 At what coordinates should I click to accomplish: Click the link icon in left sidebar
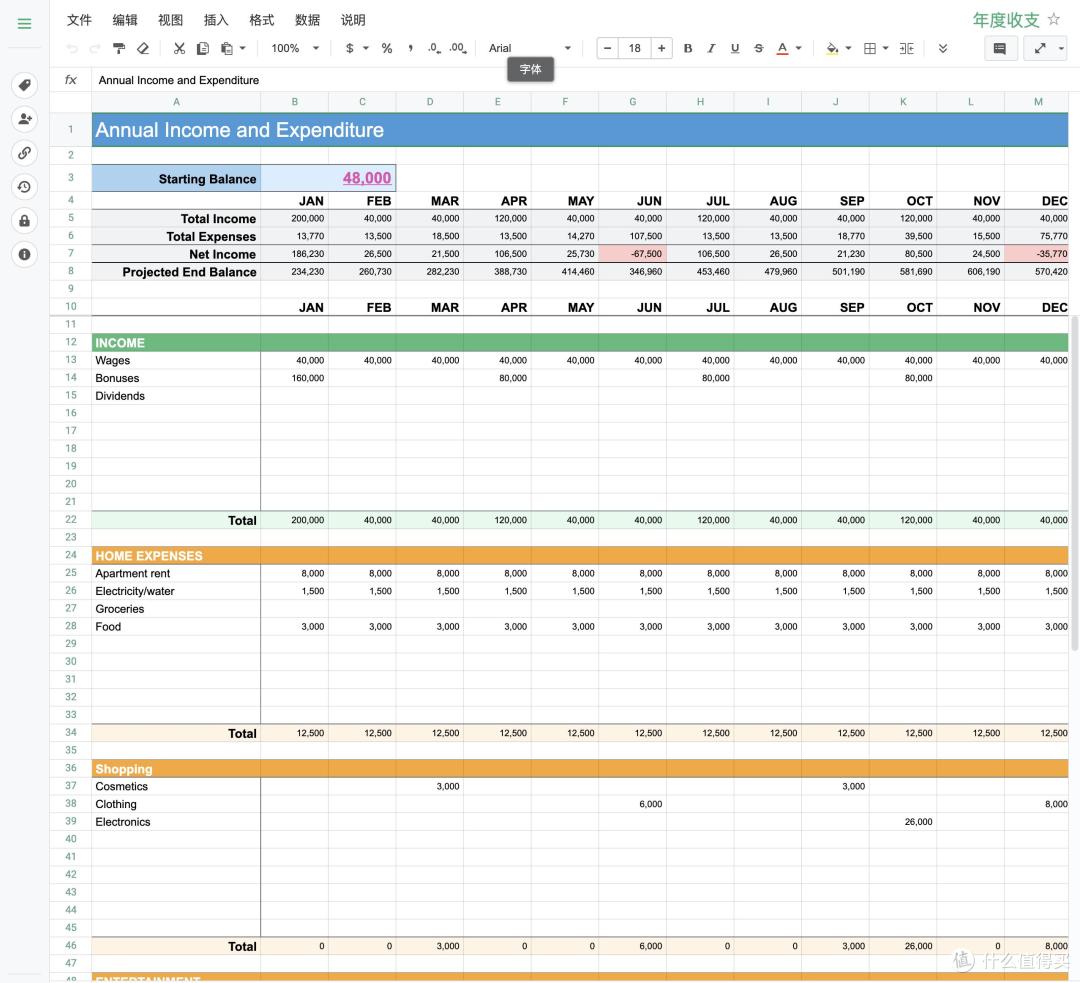24,153
